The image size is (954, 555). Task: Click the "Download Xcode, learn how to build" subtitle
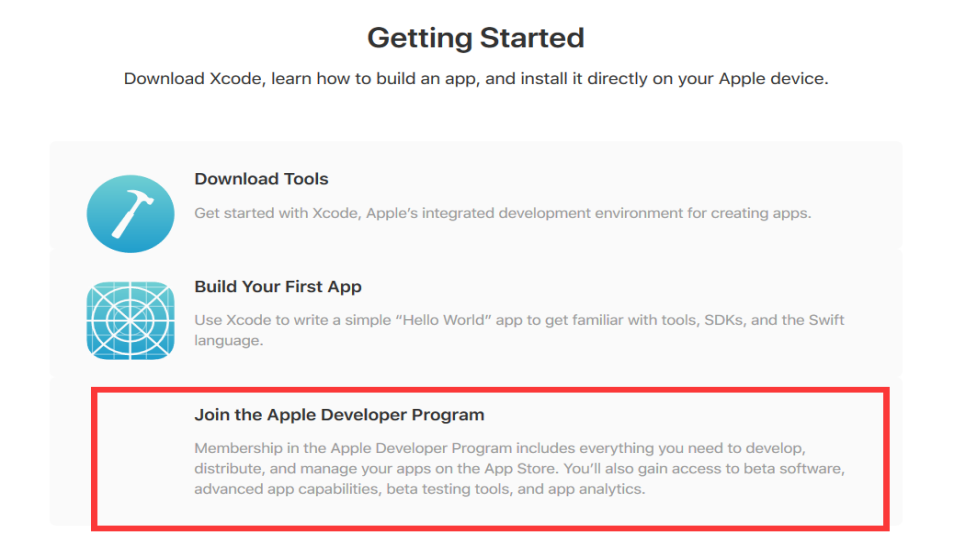476,79
